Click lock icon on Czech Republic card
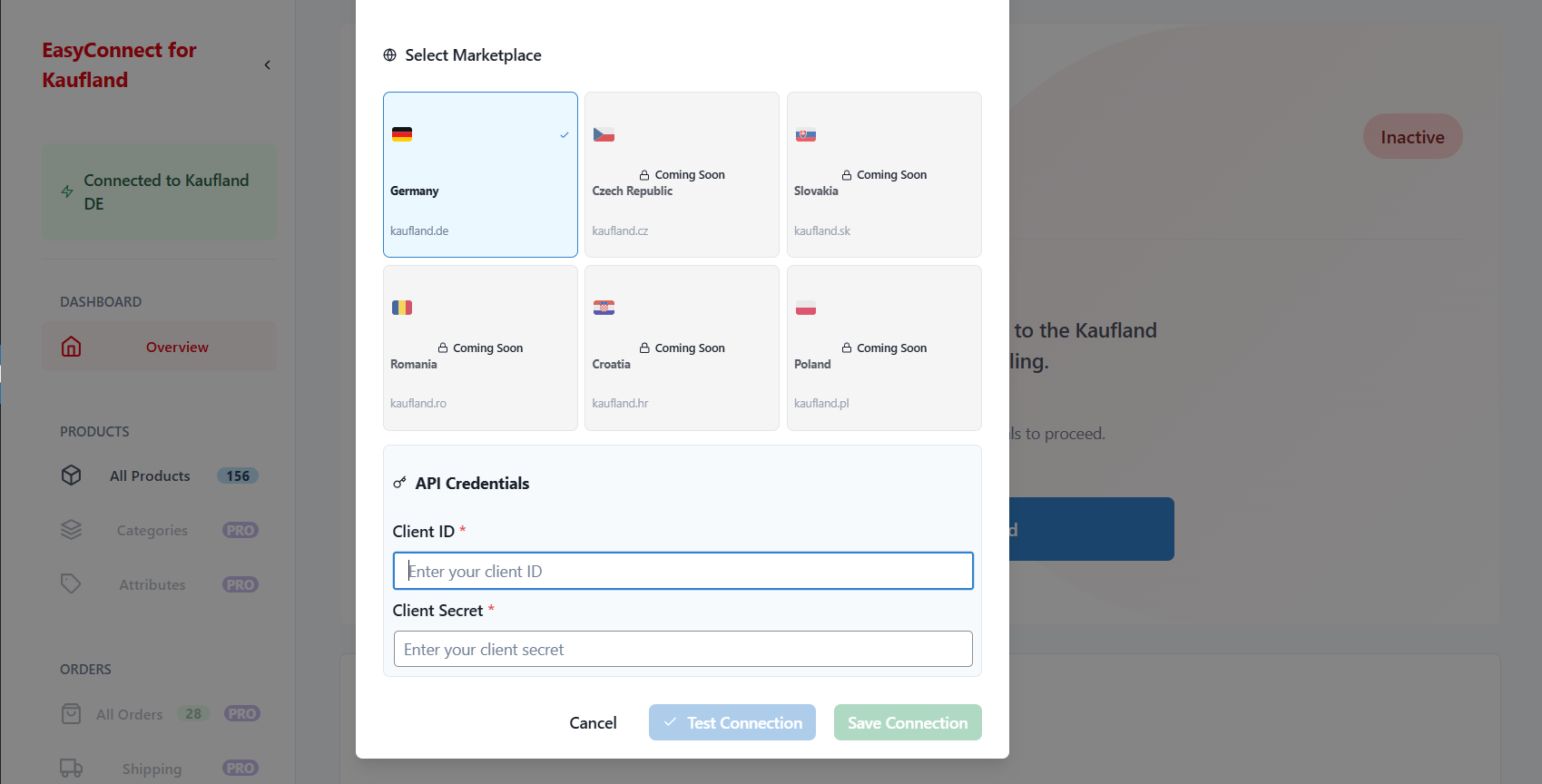Image resolution: width=1542 pixels, height=784 pixels. click(644, 175)
